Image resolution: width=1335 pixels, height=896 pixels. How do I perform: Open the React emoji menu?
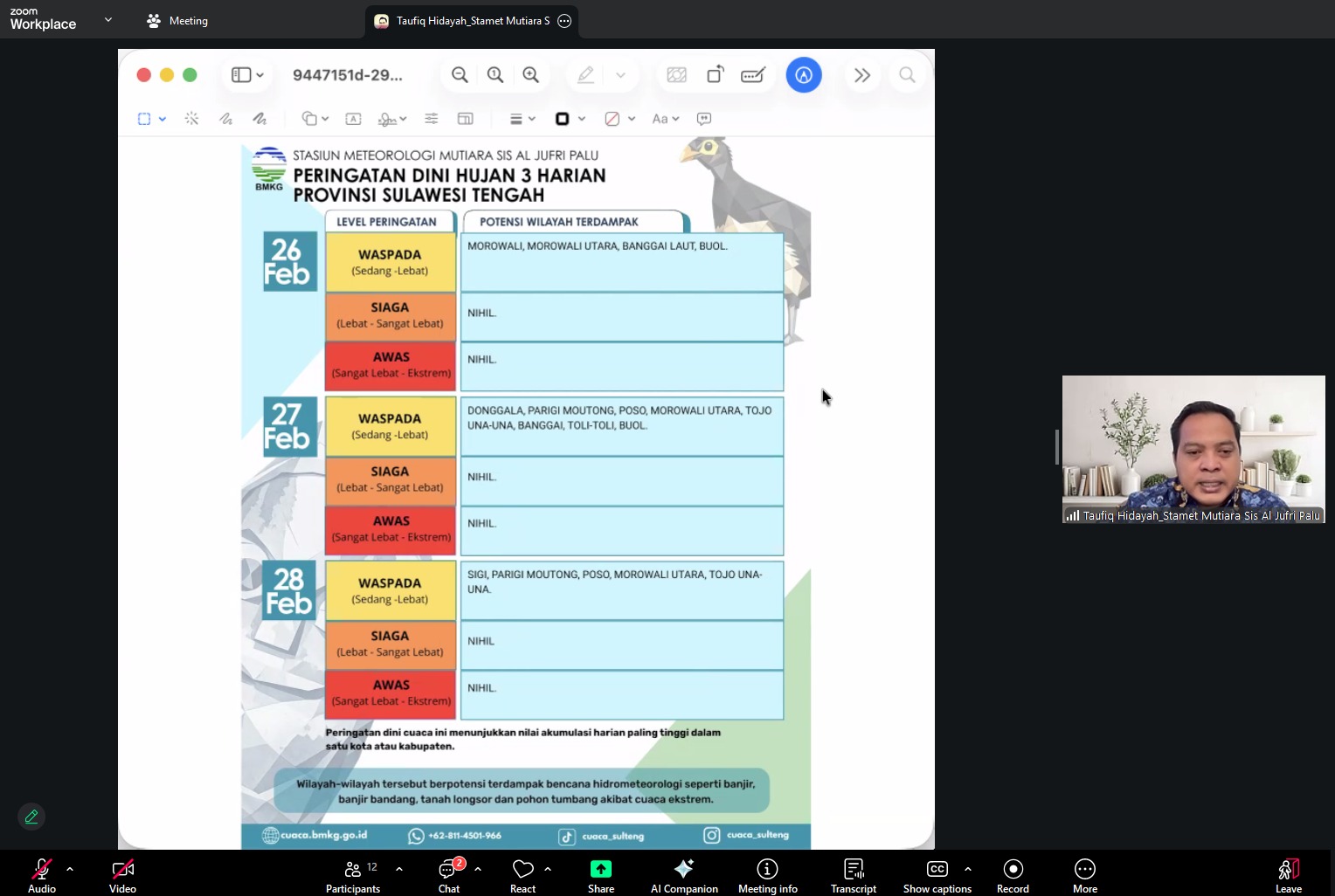tap(522, 875)
